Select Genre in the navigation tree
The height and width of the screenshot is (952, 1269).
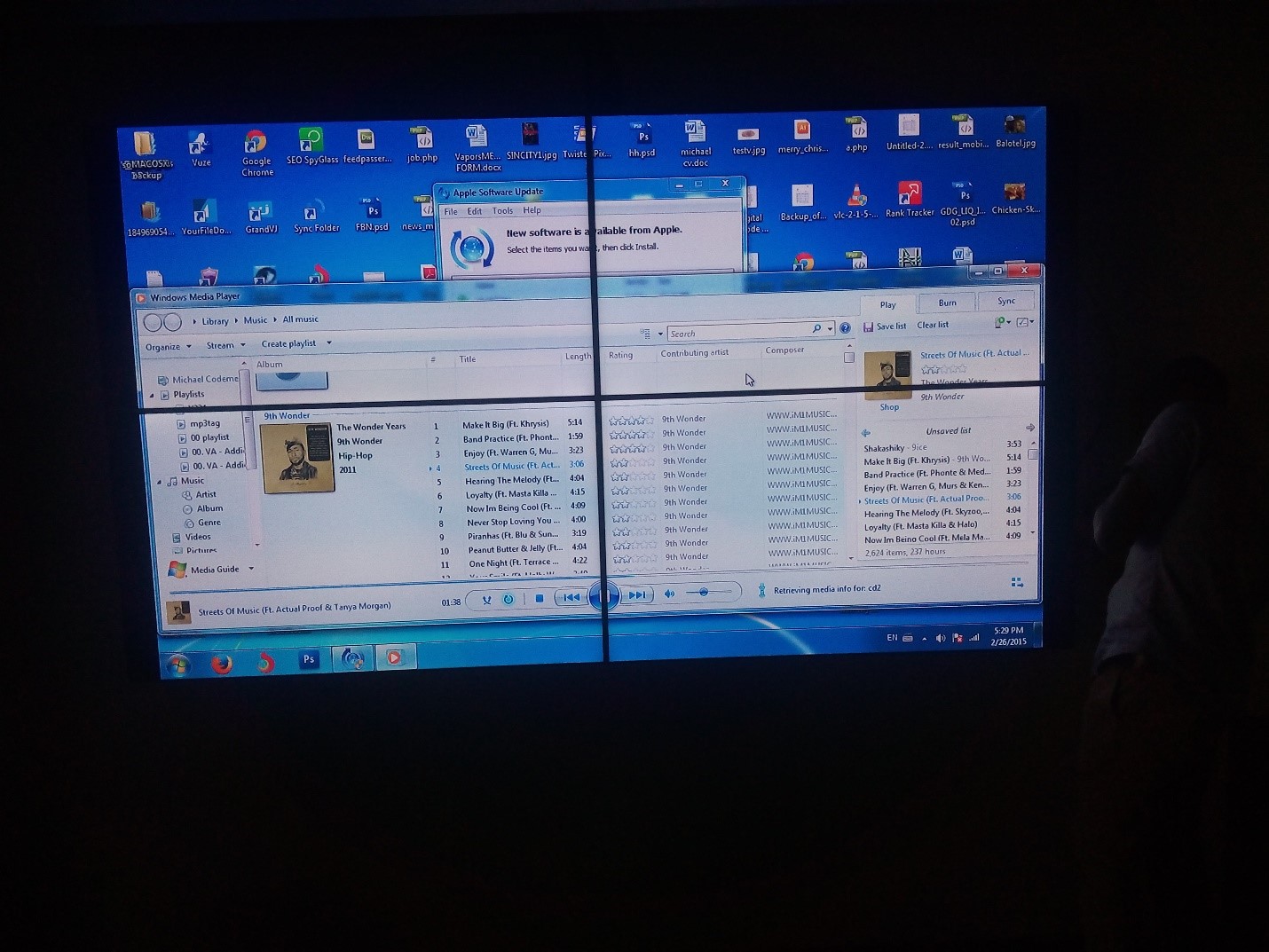coord(209,523)
